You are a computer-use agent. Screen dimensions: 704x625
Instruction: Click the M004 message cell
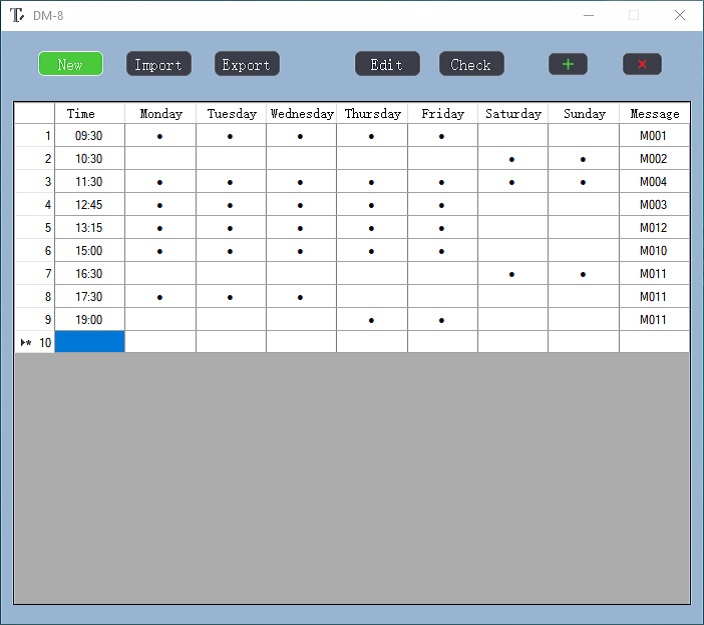pyautogui.click(x=654, y=182)
